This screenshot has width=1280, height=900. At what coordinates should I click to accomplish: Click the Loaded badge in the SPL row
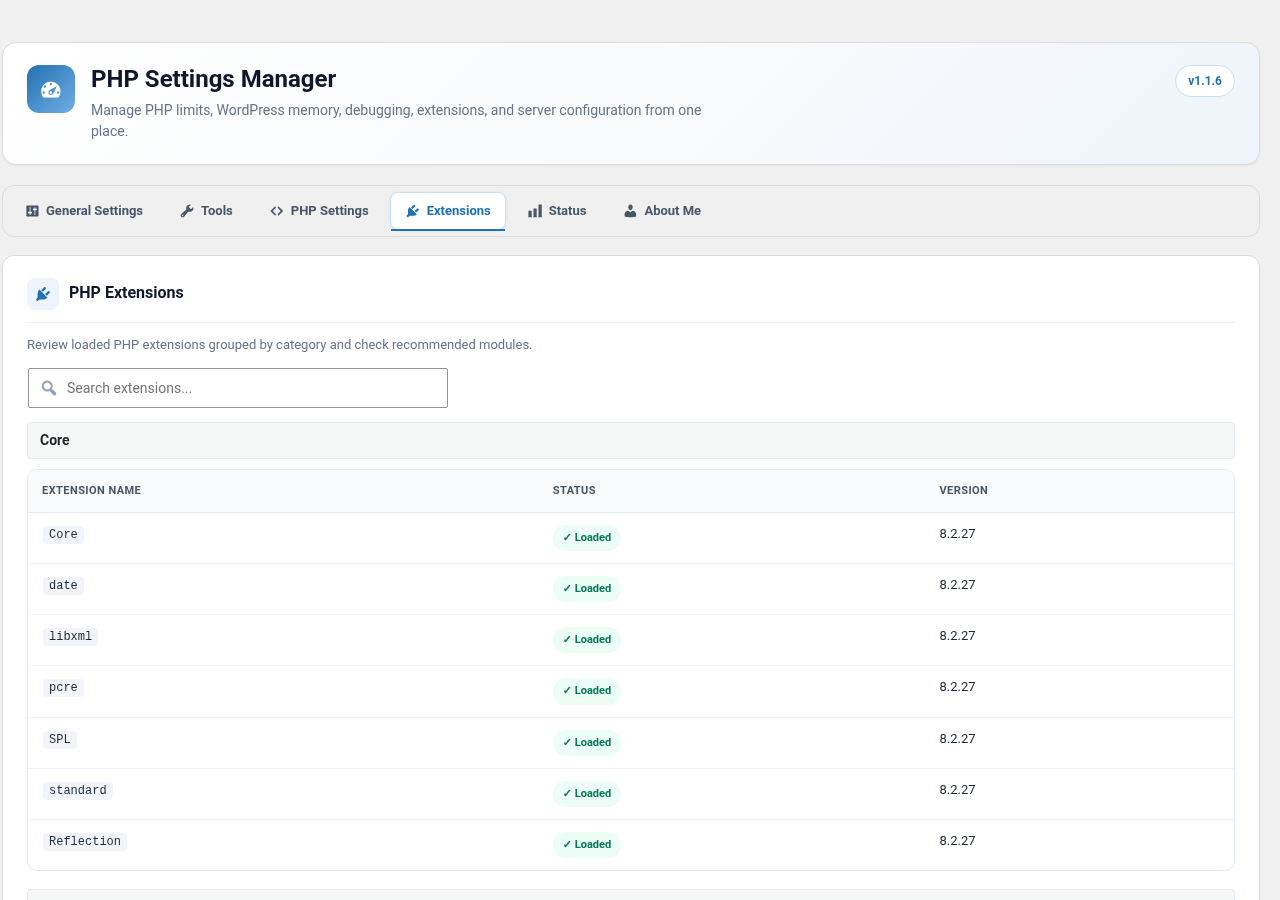(587, 743)
